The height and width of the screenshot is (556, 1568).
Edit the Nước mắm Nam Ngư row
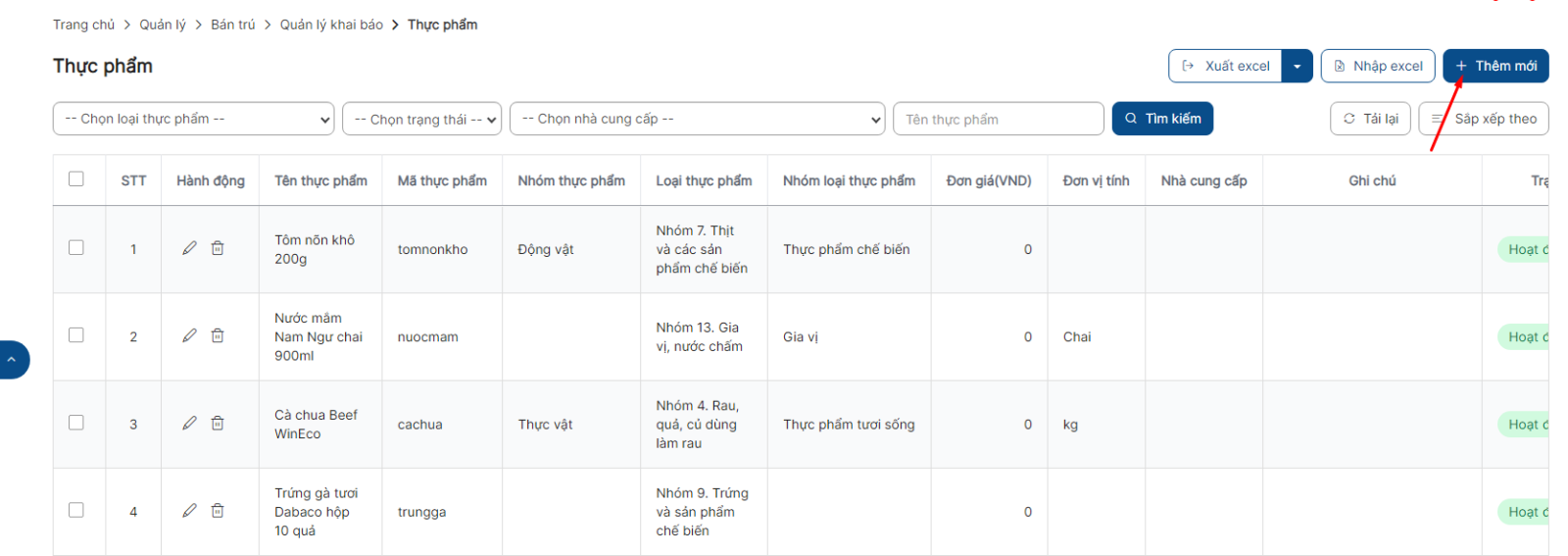click(189, 335)
